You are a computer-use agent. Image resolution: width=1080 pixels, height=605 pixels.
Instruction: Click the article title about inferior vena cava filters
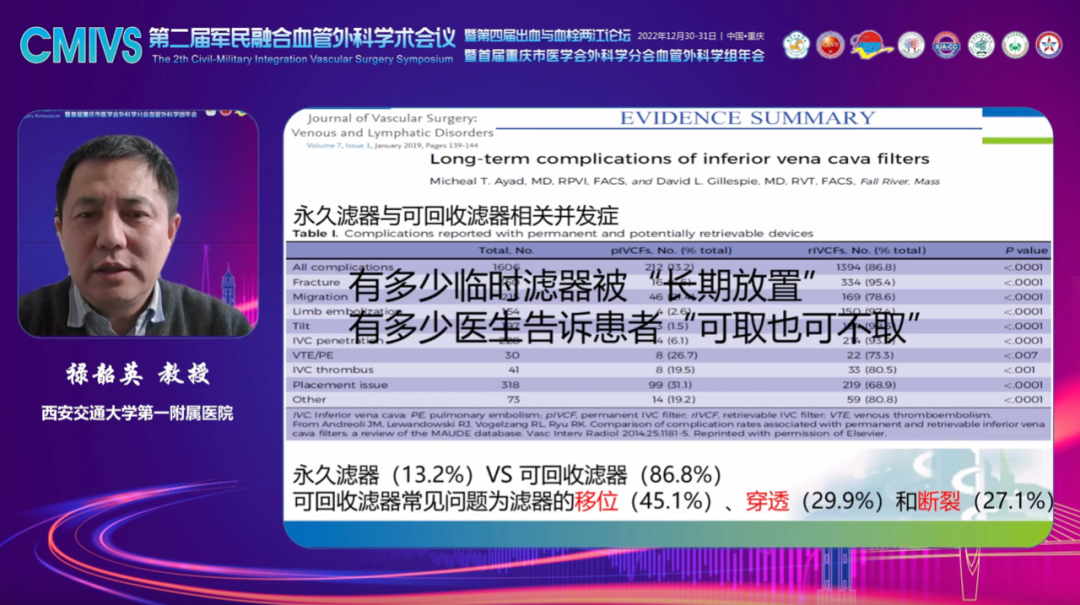[679, 159]
